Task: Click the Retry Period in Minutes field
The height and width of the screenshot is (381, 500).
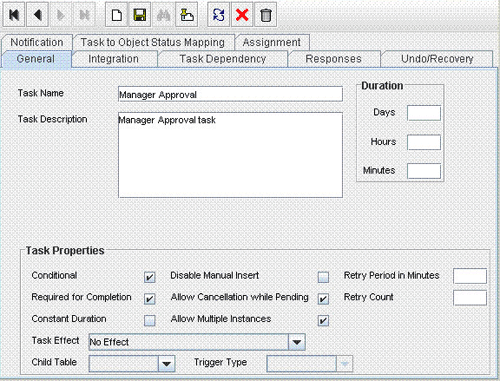Action: click(x=470, y=276)
